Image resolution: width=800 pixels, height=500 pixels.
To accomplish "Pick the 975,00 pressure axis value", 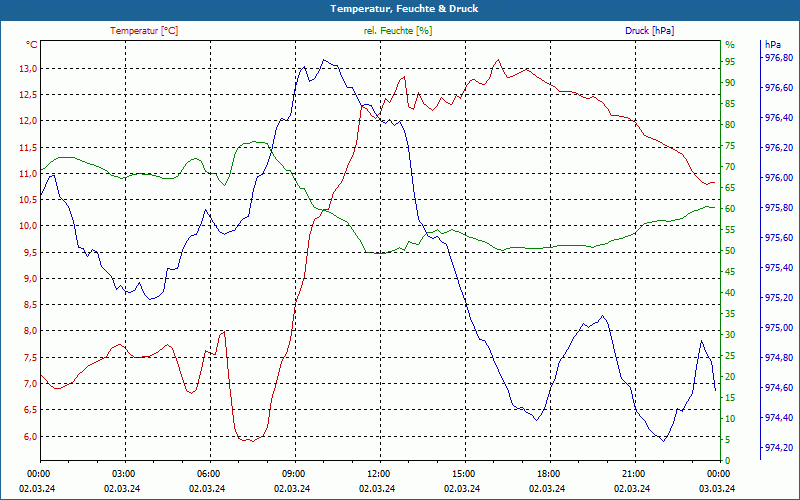I will coord(779,328).
